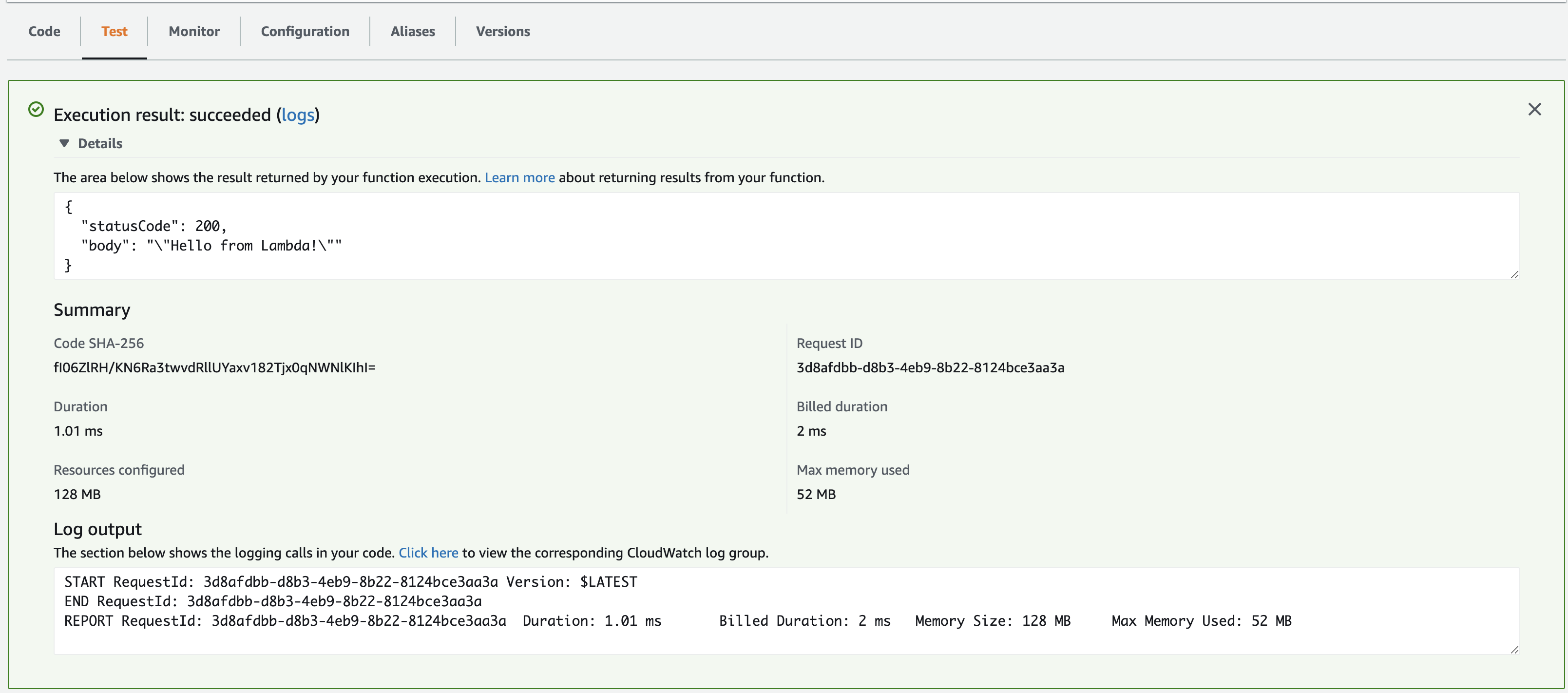
Task: Follow the Learn more link
Action: pos(519,177)
